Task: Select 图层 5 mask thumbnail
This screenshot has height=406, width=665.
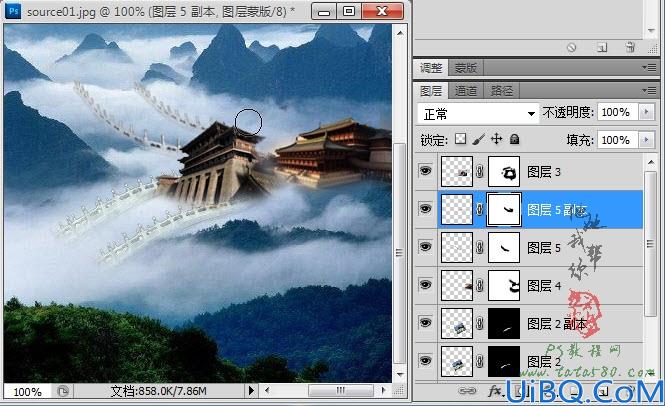Action: tap(504, 247)
